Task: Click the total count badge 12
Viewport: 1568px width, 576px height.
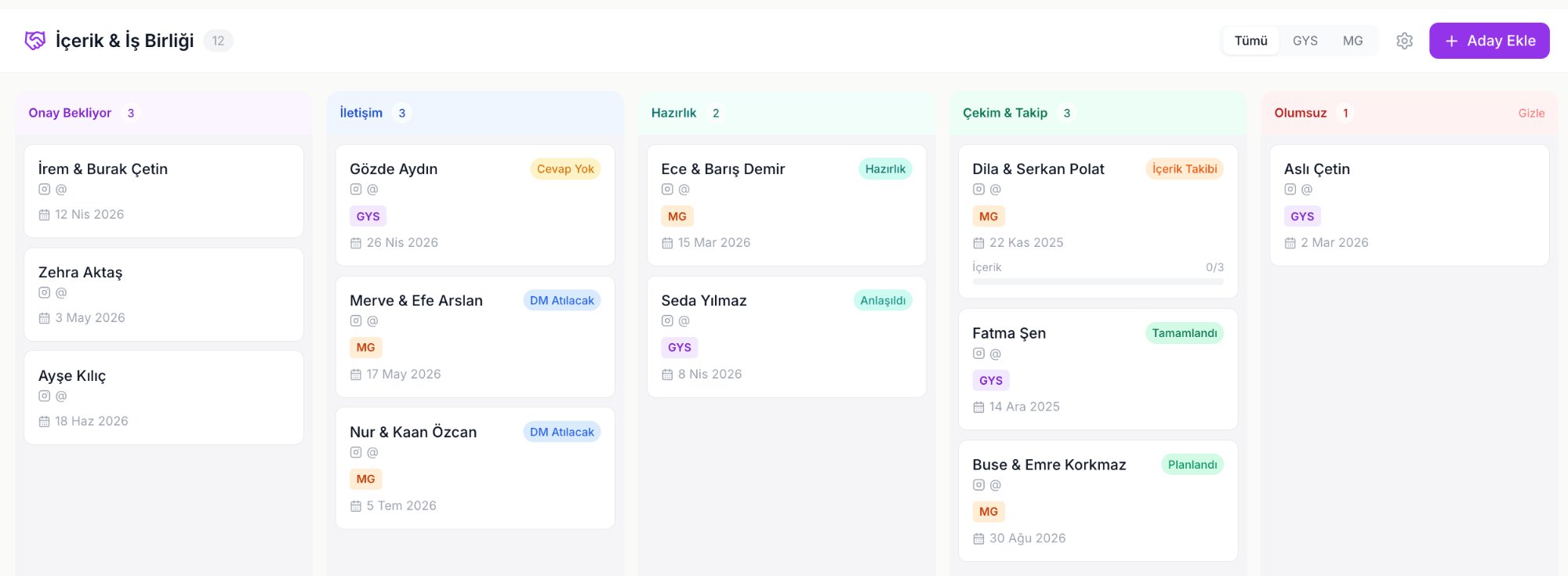Action: click(x=218, y=41)
